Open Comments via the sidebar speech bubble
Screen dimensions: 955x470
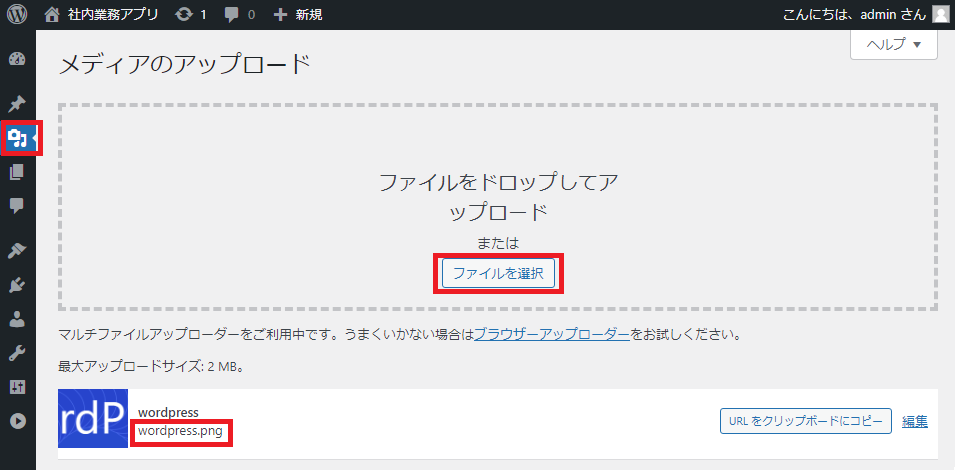(x=17, y=206)
